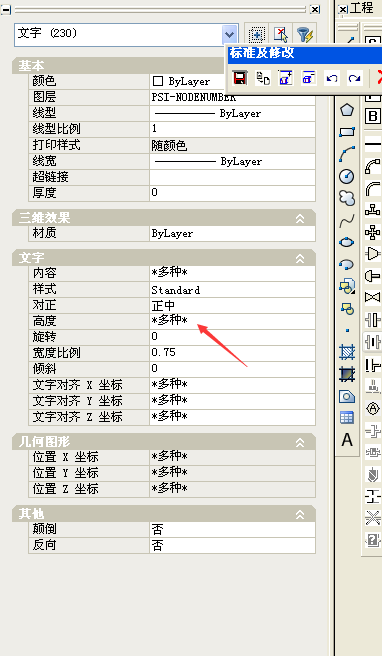Click the Redo arrow in 标准及修改 toolbar
The height and width of the screenshot is (656, 382).
pos(355,78)
